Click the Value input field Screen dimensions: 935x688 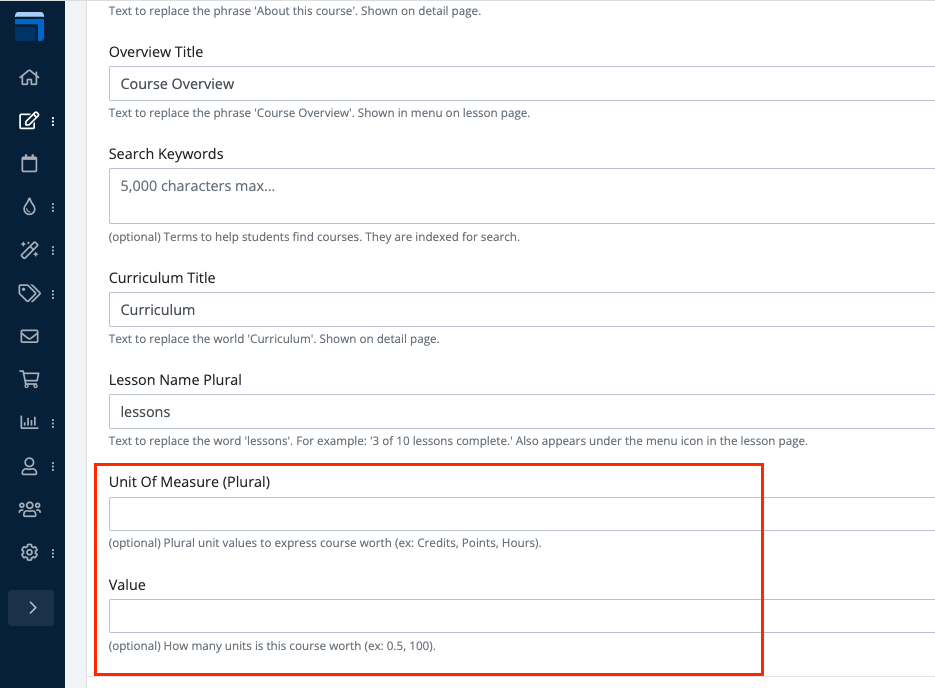pyautogui.click(x=521, y=616)
